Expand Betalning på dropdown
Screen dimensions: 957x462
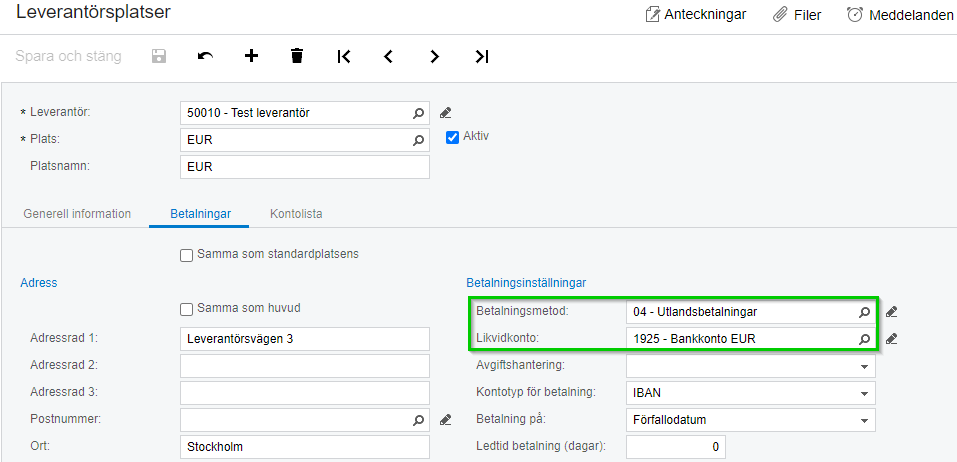[864, 420]
